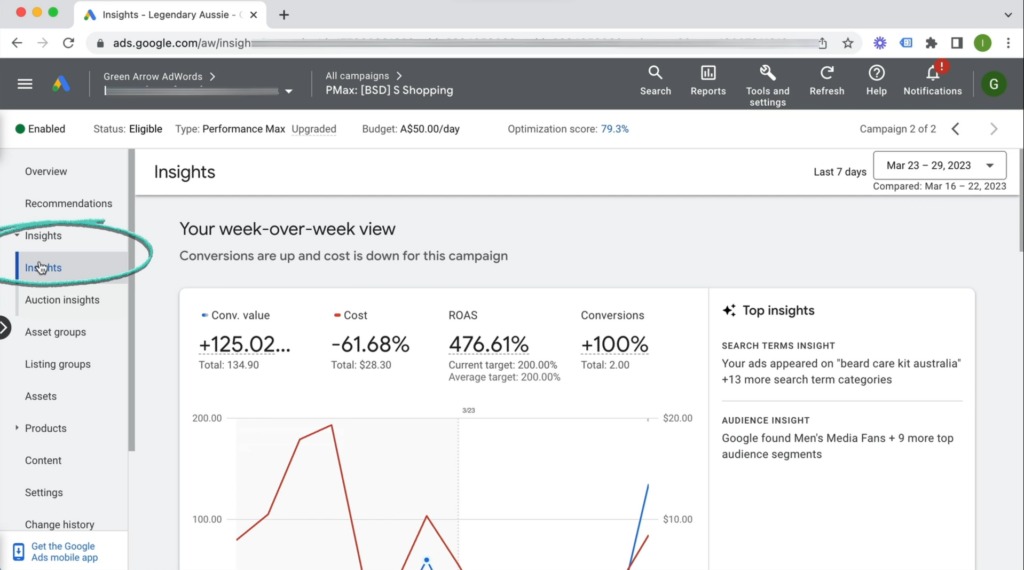Viewport: 1024px width, 570px height.
Task: Click the Budget A$50.00/day text
Action: (x=411, y=129)
